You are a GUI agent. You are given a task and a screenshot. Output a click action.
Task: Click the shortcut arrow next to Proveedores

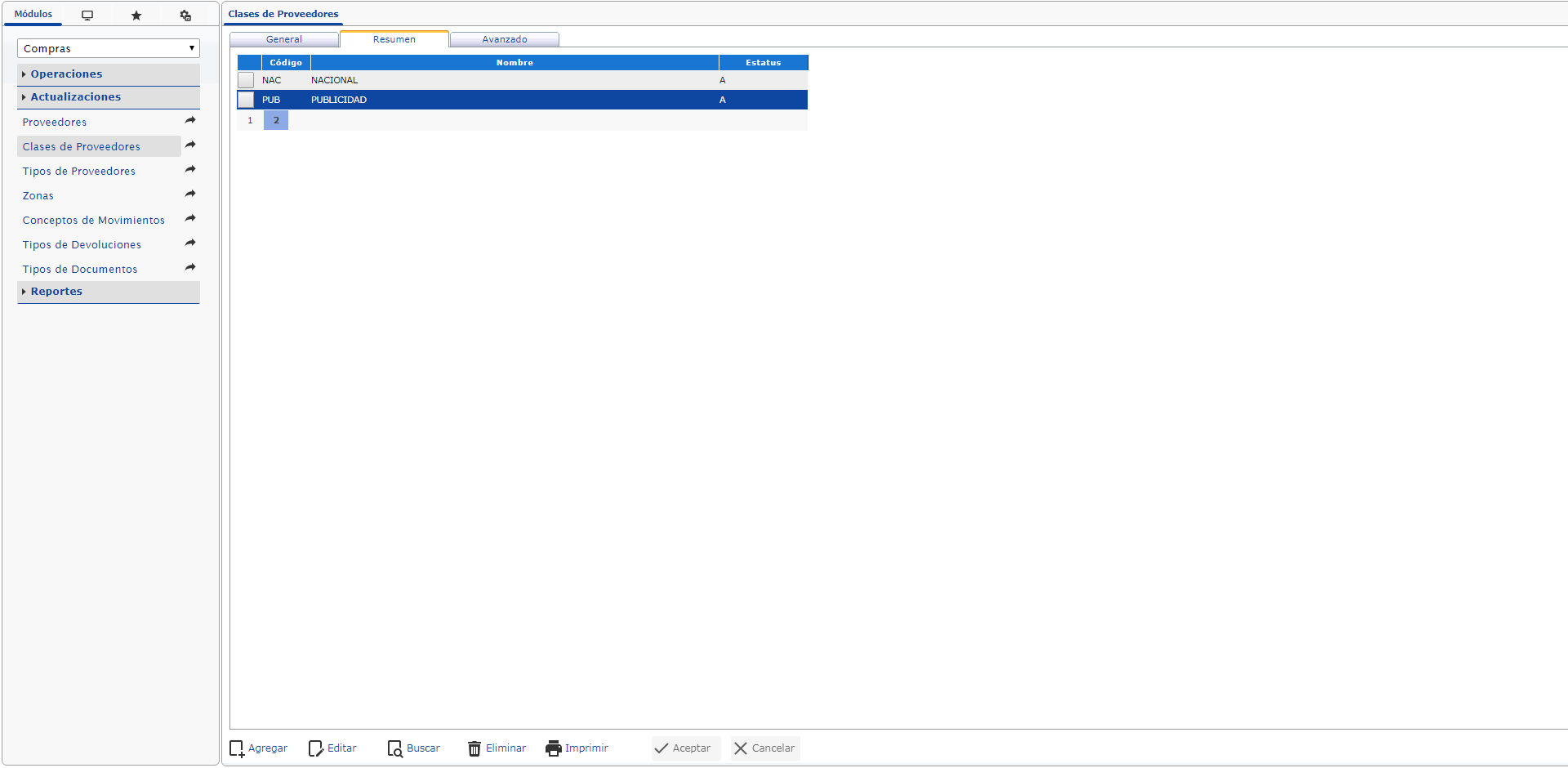tap(190, 121)
